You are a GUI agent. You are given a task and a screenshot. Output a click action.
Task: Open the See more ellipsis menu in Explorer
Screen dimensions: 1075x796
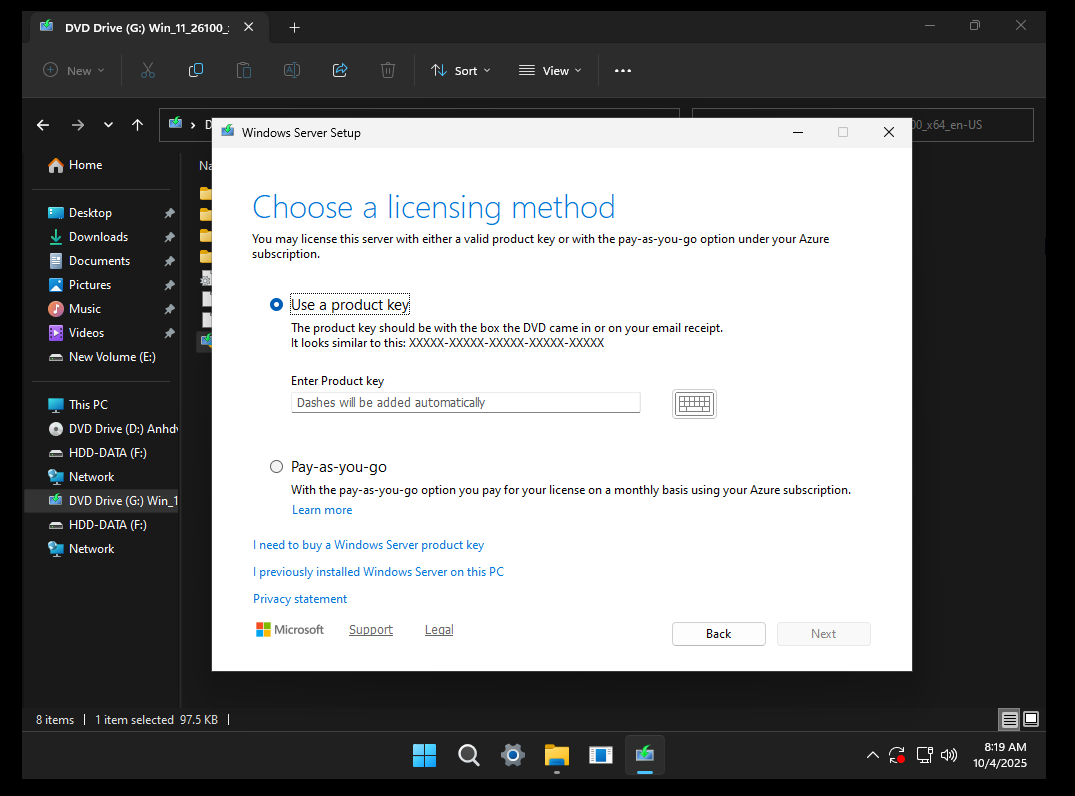pyautogui.click(x=623, y=71)
